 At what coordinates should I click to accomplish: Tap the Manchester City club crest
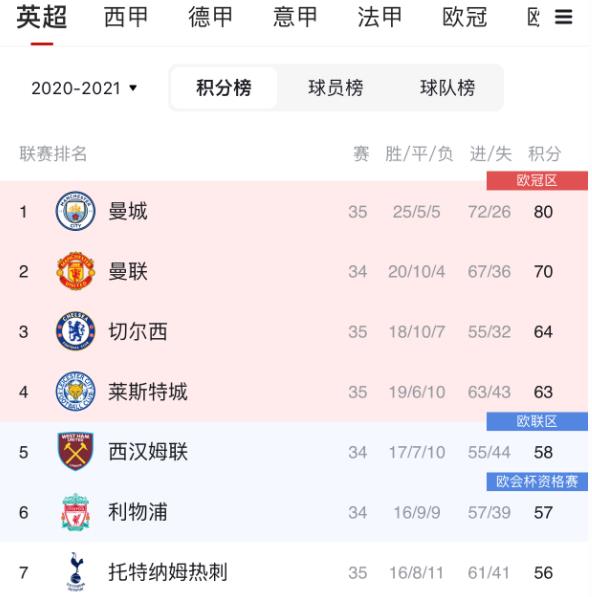[75, 211]
